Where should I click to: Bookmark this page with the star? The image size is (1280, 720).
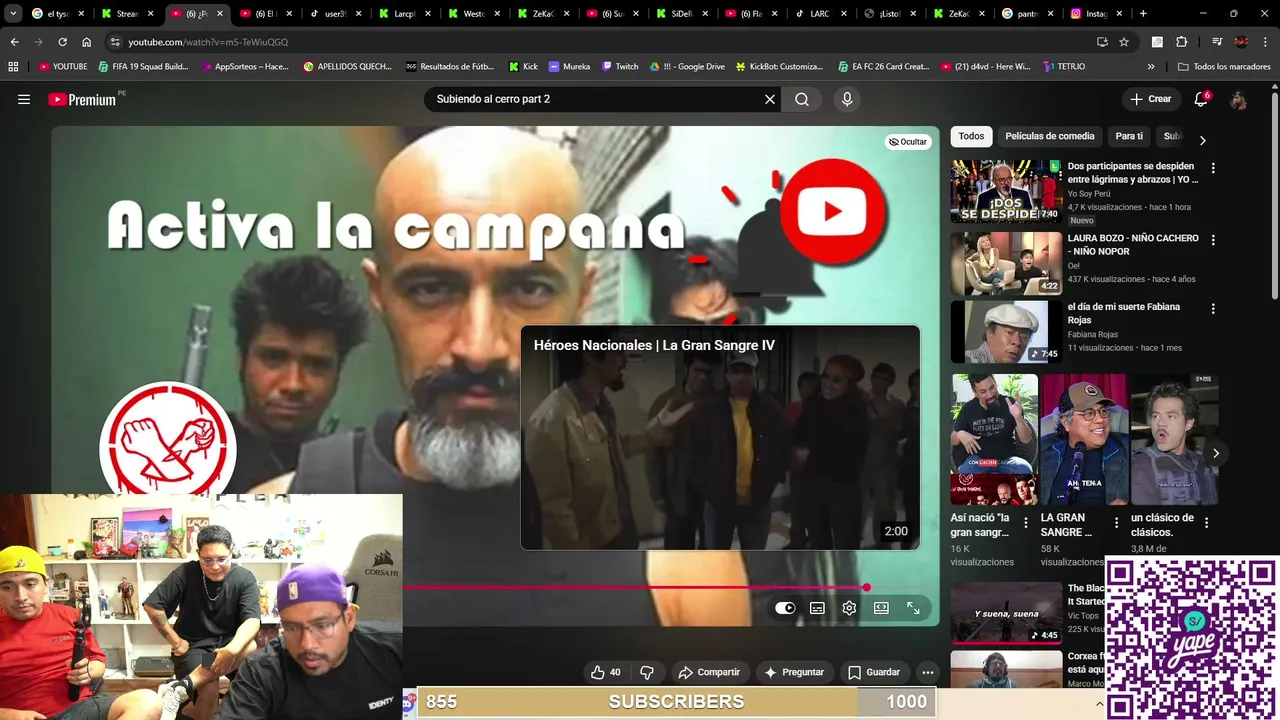coord(1124,42)
